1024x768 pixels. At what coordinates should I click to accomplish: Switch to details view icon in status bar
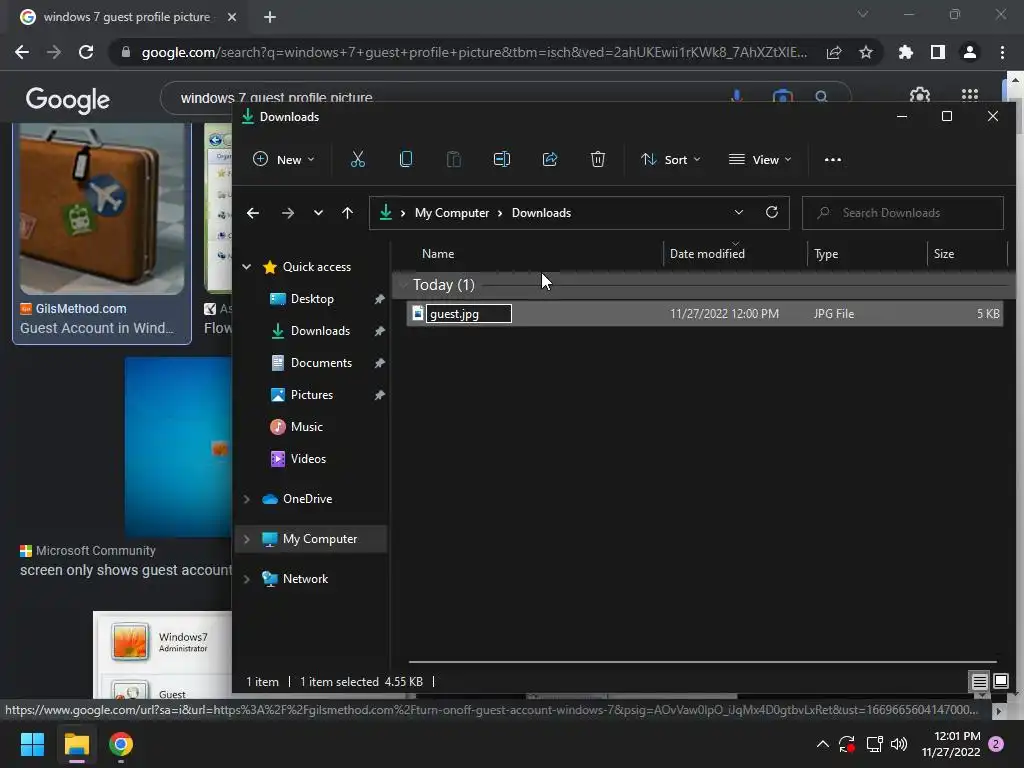click(979, 682)
